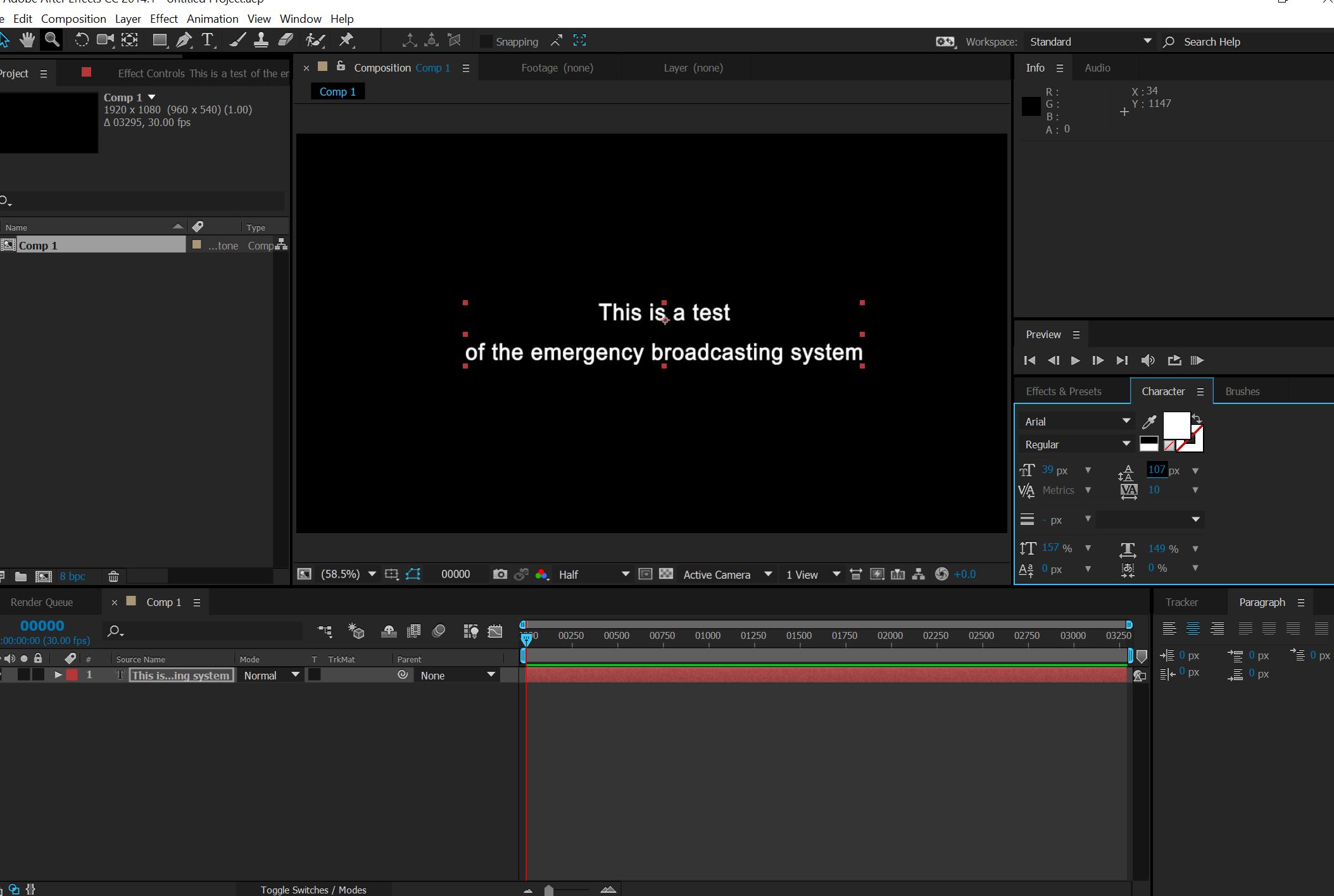1334x896 pixels.
Task: Toggle Fast Previews in viewer footer
Action: point(877,574)
